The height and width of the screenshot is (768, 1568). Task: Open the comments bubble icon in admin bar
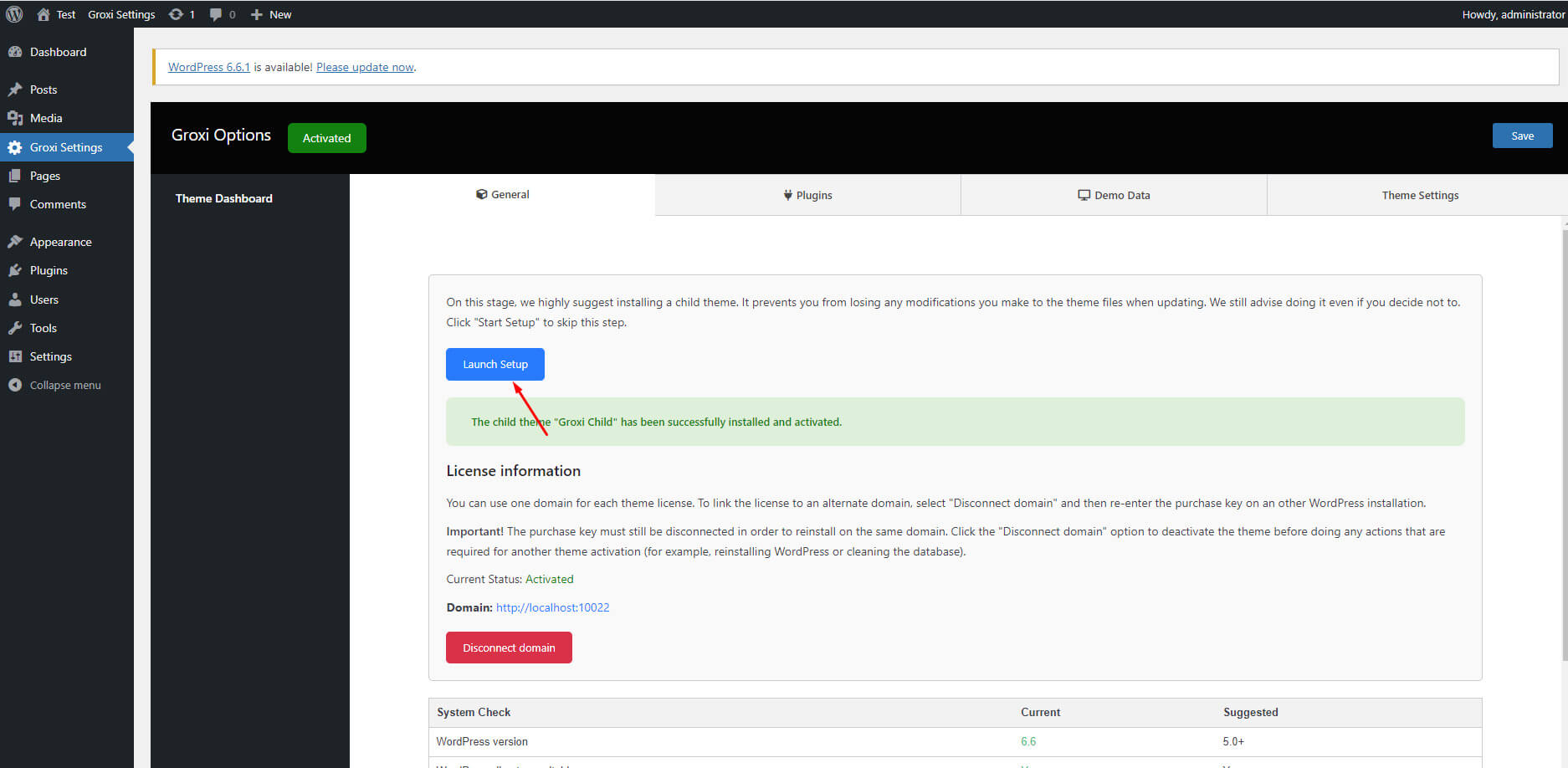point(216,14)
